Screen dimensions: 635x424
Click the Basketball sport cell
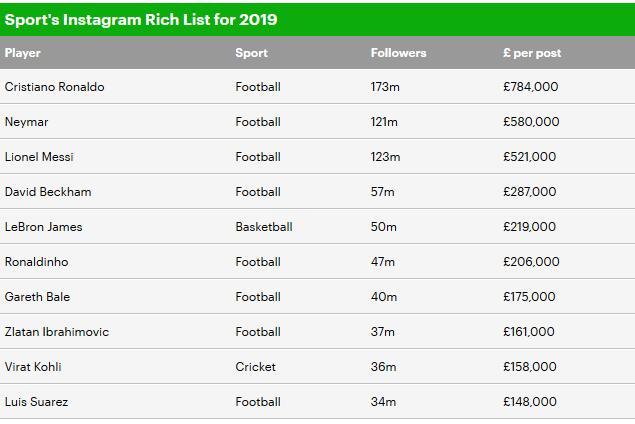tap(264, 227)
